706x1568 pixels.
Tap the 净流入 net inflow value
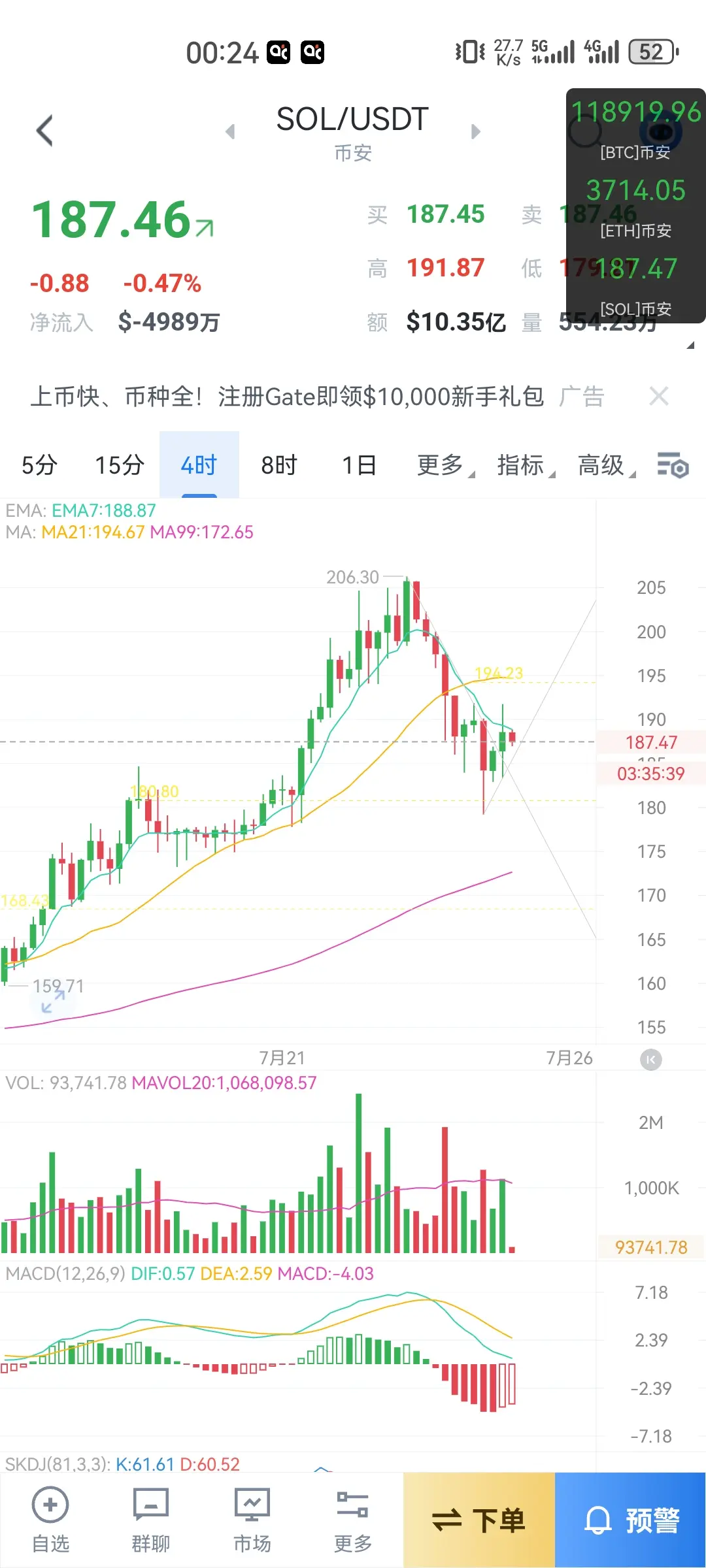[x=169, y=321]
